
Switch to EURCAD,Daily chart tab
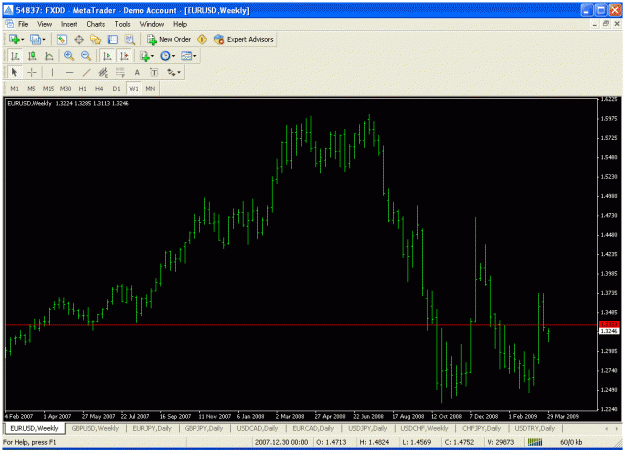(x=313, y=428)
